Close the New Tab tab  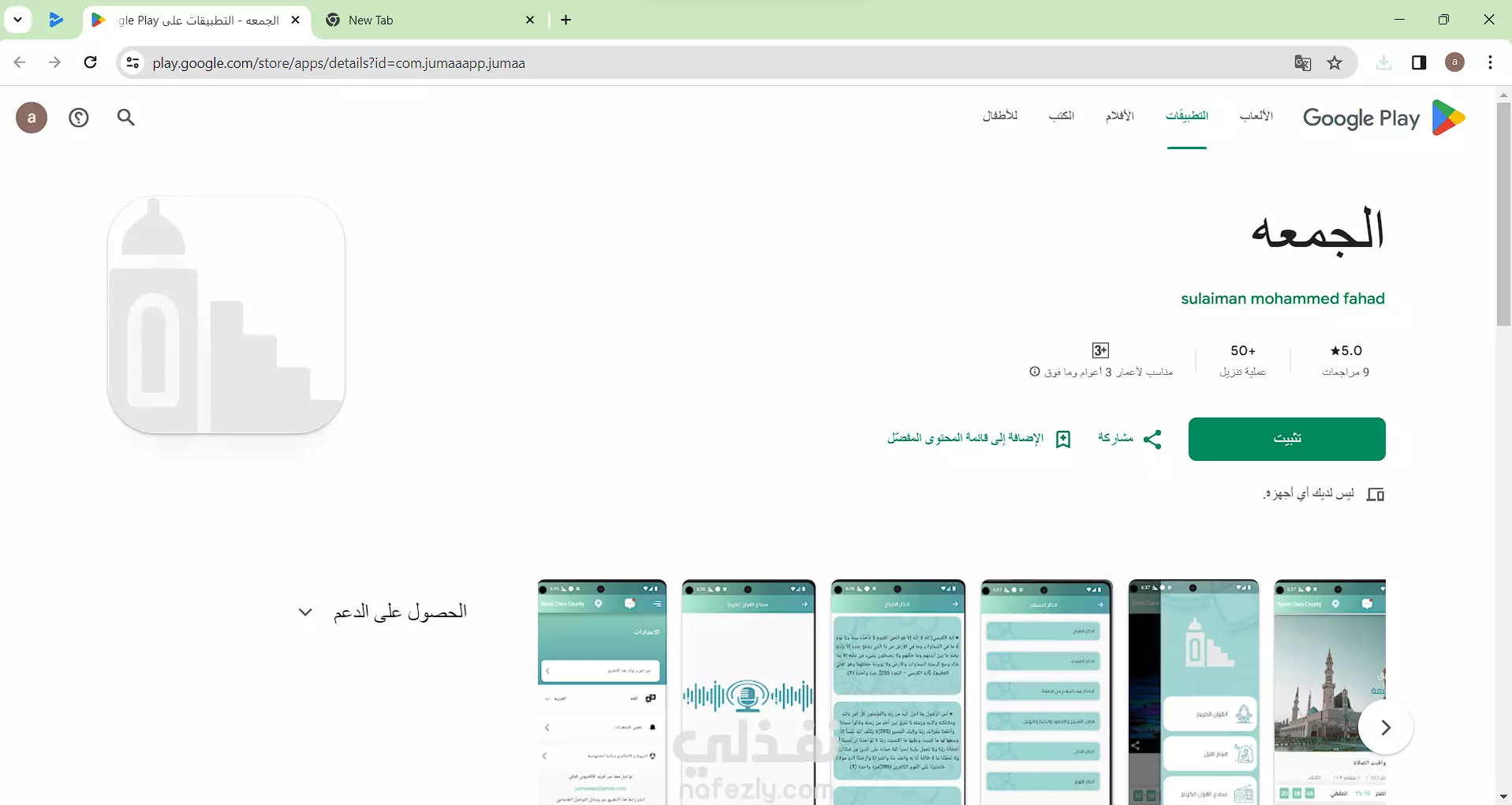click(x=530, y=20)
